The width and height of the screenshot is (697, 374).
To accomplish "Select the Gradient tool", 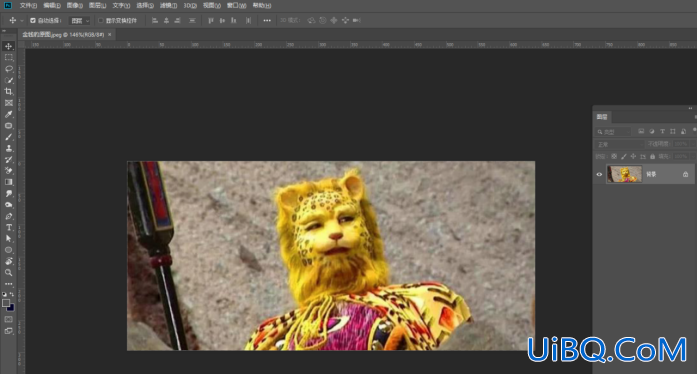I will (8, 182).
